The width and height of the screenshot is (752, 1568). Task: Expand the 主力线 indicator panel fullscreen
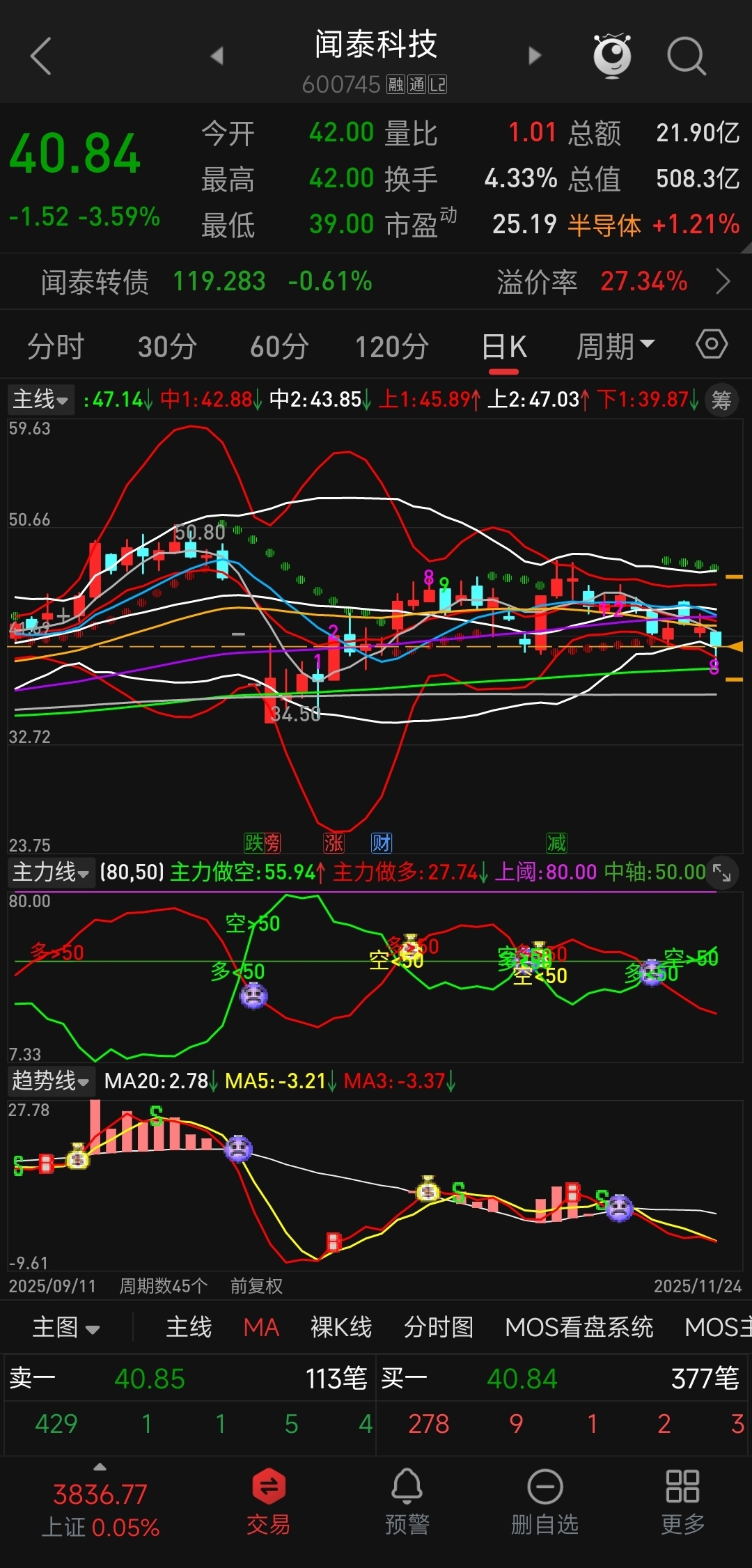click(x=722, y=872)
